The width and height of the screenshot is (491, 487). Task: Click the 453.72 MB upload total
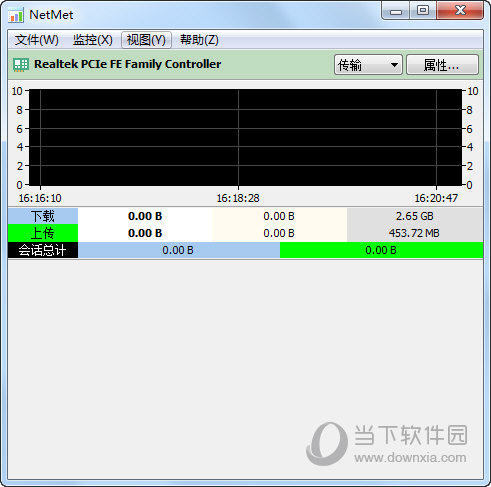point(415,233)
